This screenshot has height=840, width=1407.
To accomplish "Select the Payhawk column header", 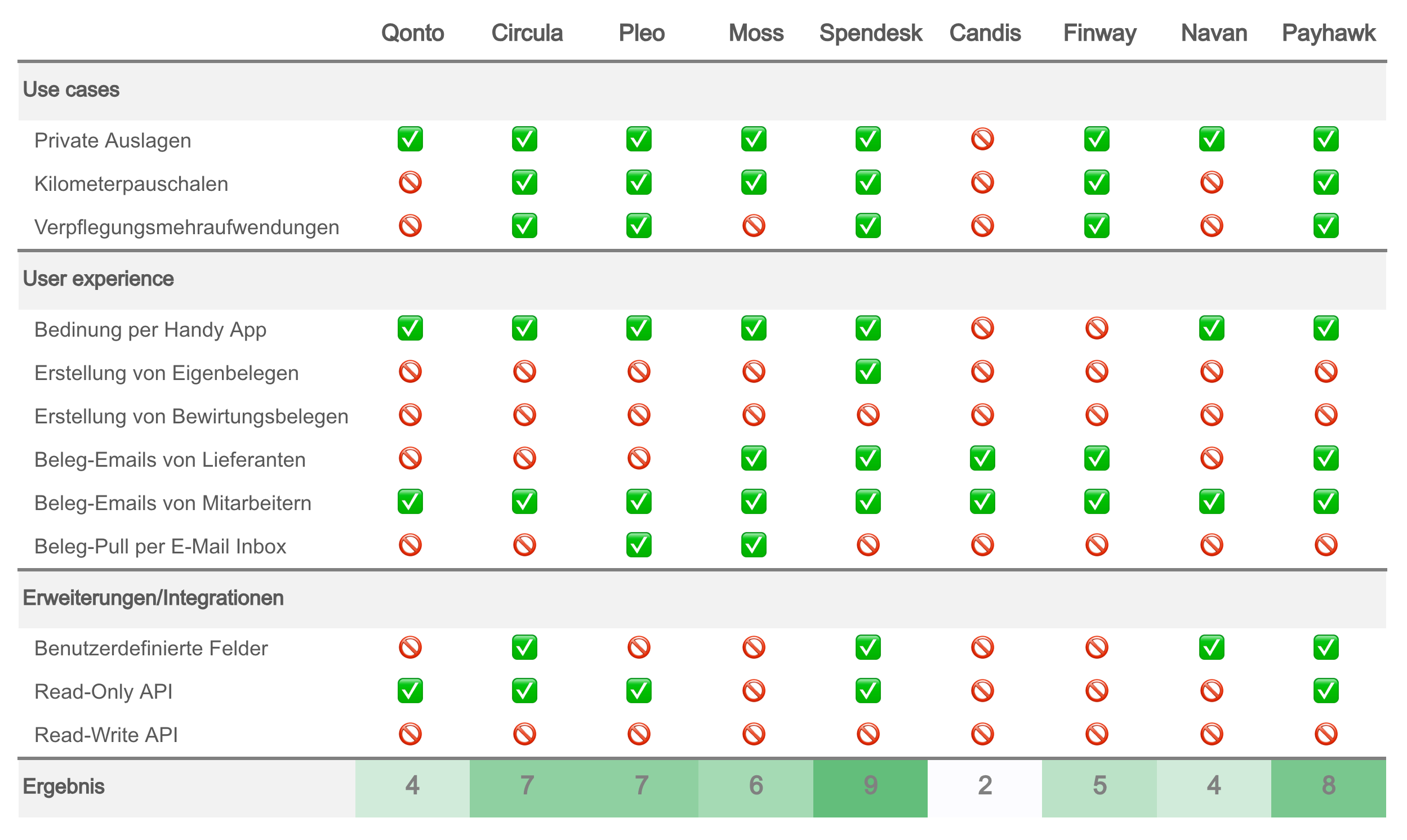I will [x=1328, y=33].
